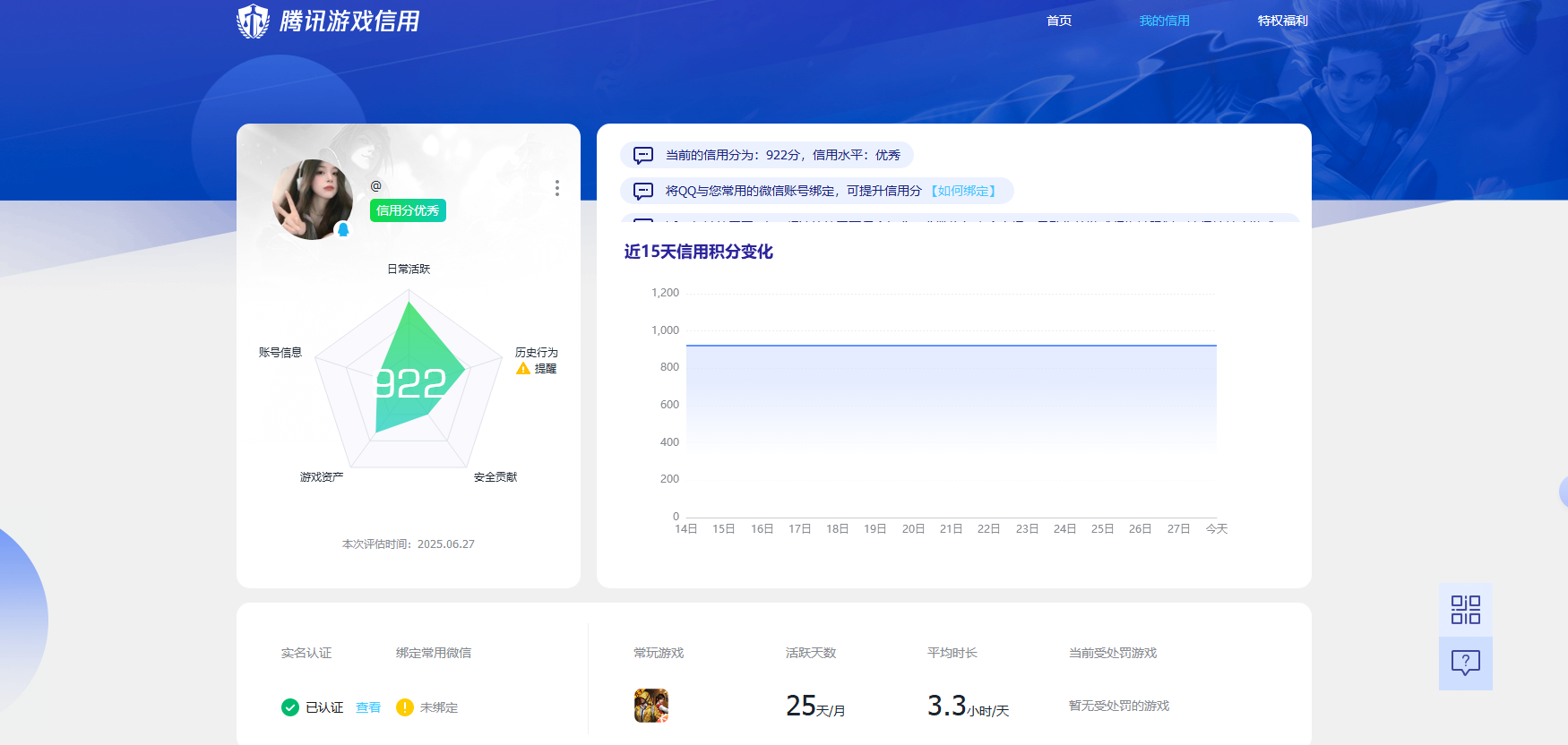Click the profile avatar photo
The image size is (1568, 745).
pyautogui.click(x=313, y=199)
